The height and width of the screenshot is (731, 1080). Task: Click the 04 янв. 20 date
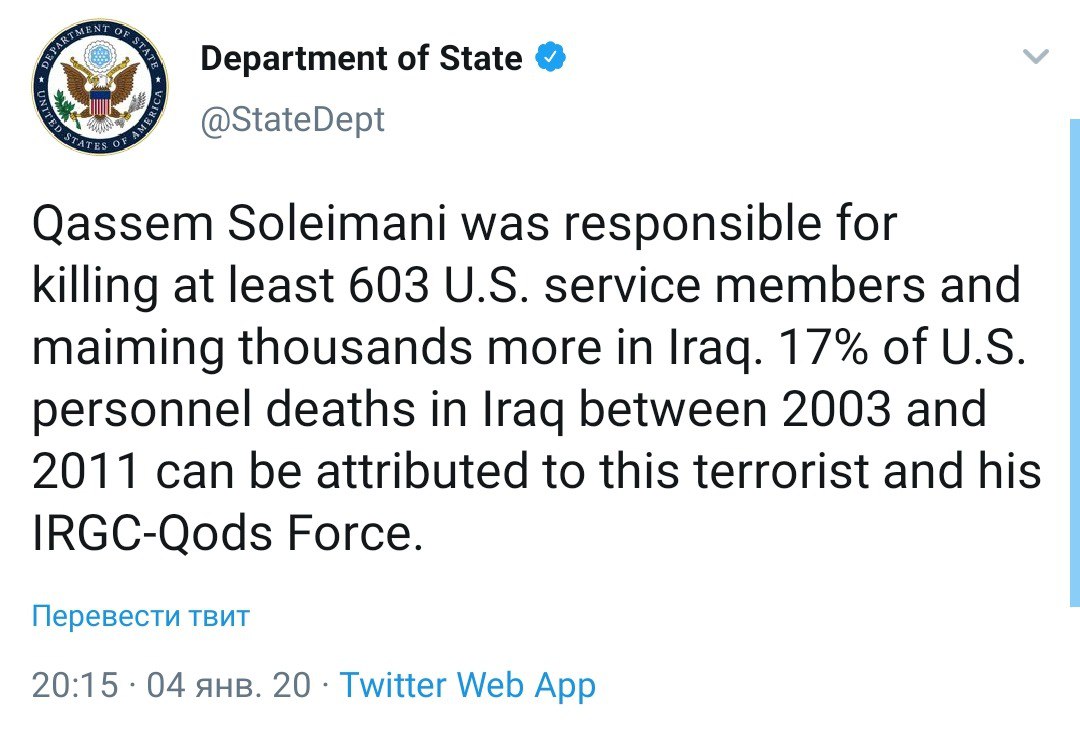[x=229, y=686]
